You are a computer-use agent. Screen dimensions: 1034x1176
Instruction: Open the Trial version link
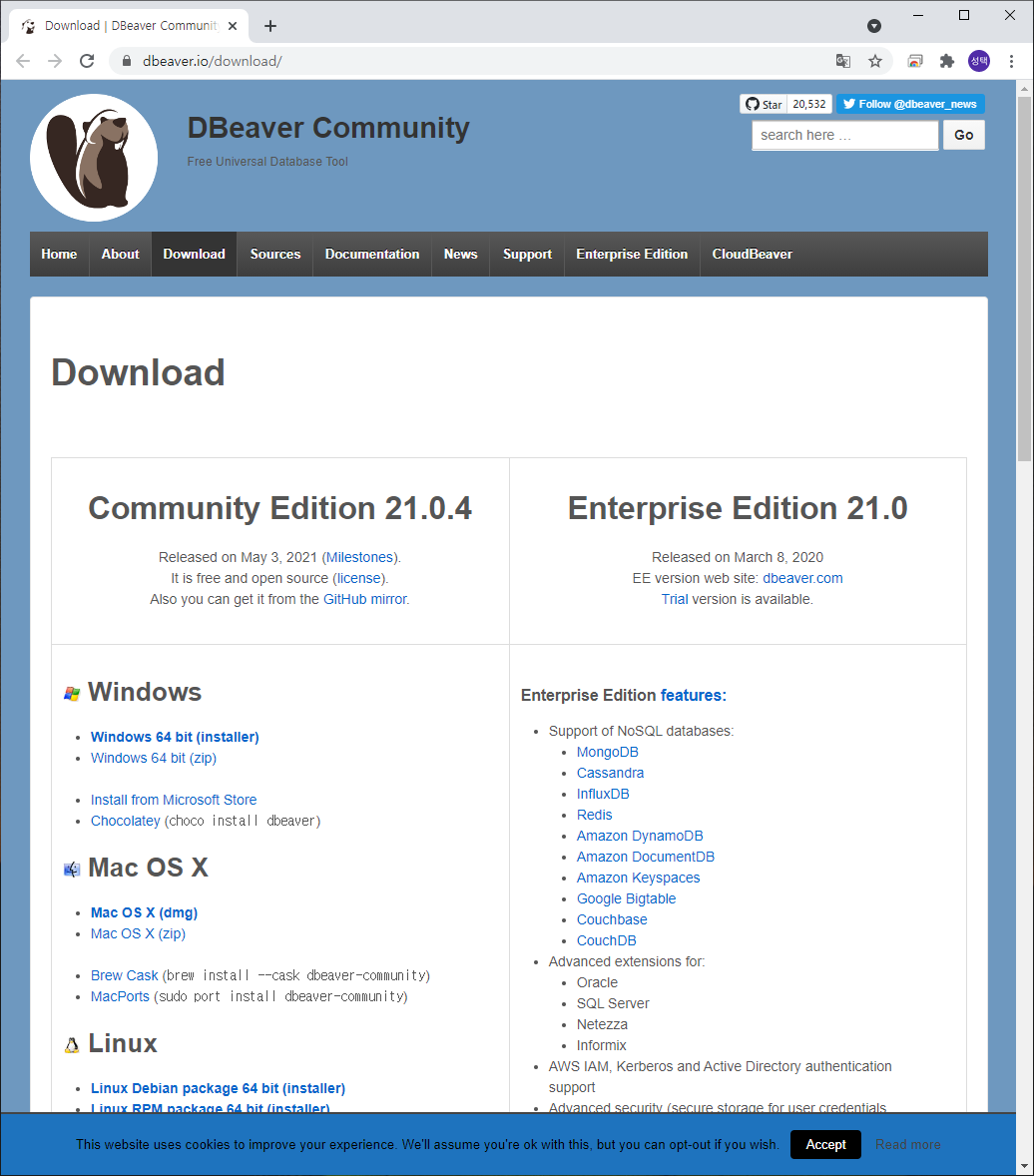coord(675,599)
